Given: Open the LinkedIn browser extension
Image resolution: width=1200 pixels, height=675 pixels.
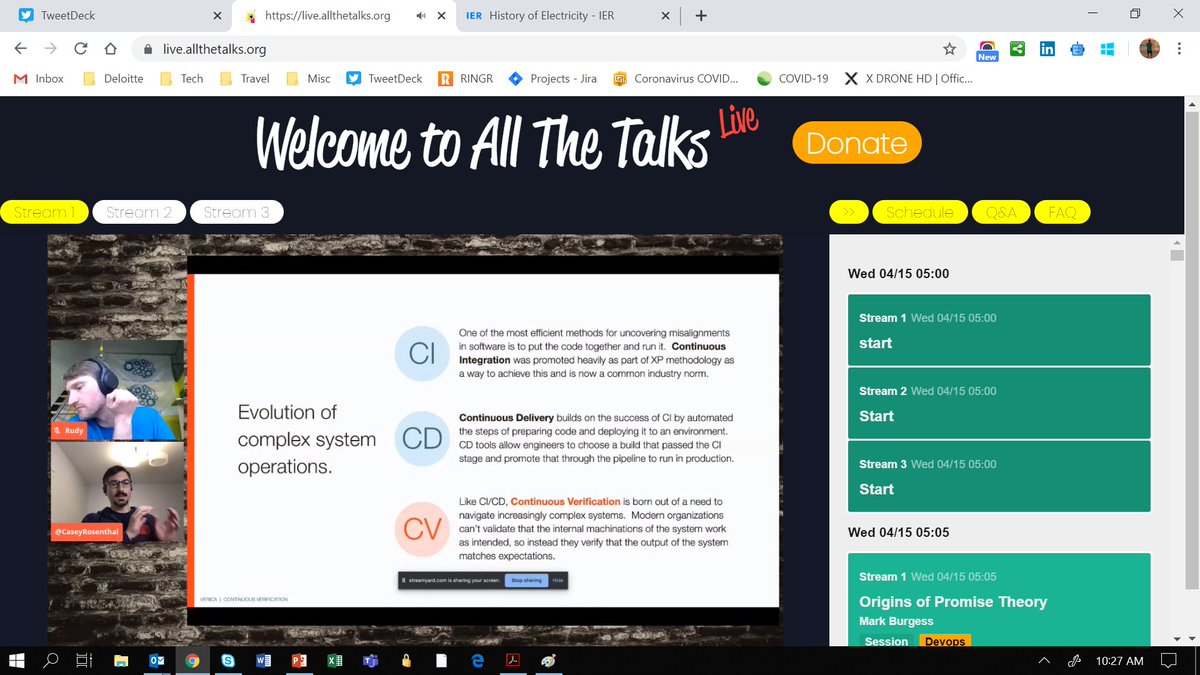Looking at the screenshot, I should coord(1048,48).
